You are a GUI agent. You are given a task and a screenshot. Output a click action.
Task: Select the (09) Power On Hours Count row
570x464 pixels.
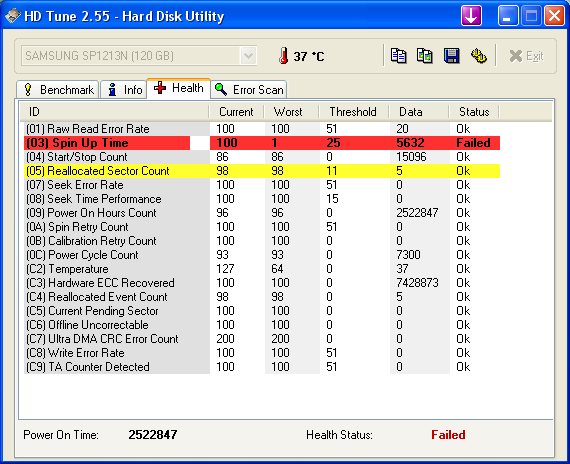262,213
